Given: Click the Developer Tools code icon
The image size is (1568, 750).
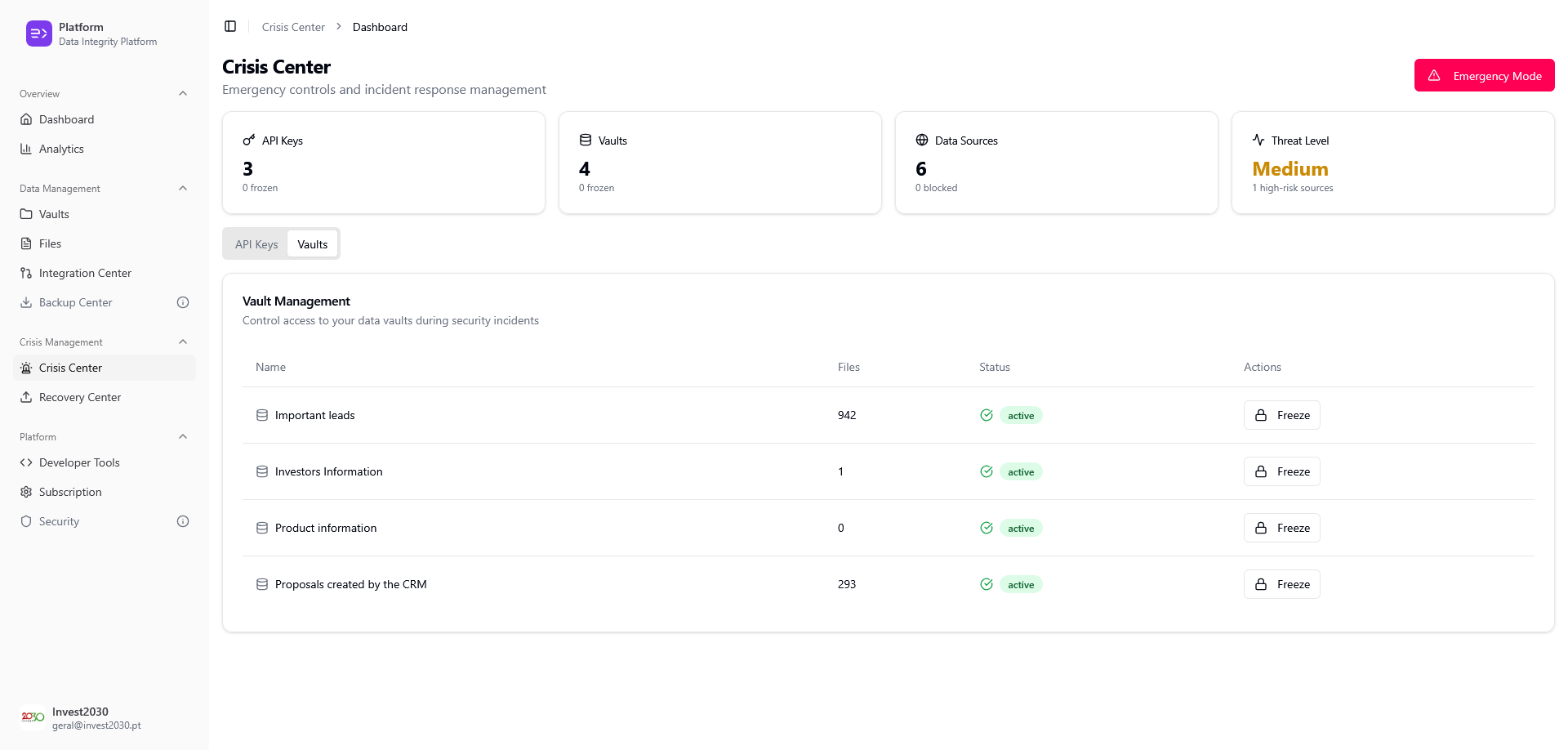Looking at the screenshot, I should [x=26, y=462].
